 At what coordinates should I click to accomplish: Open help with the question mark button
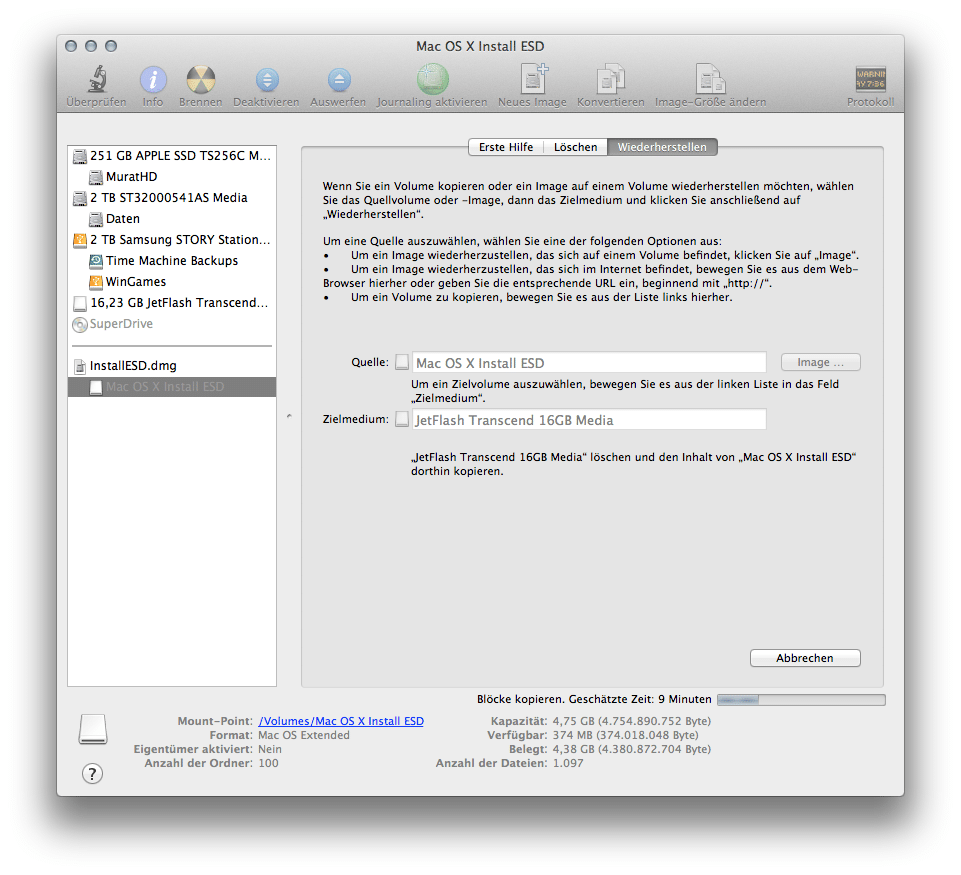[x=93, y=773]
